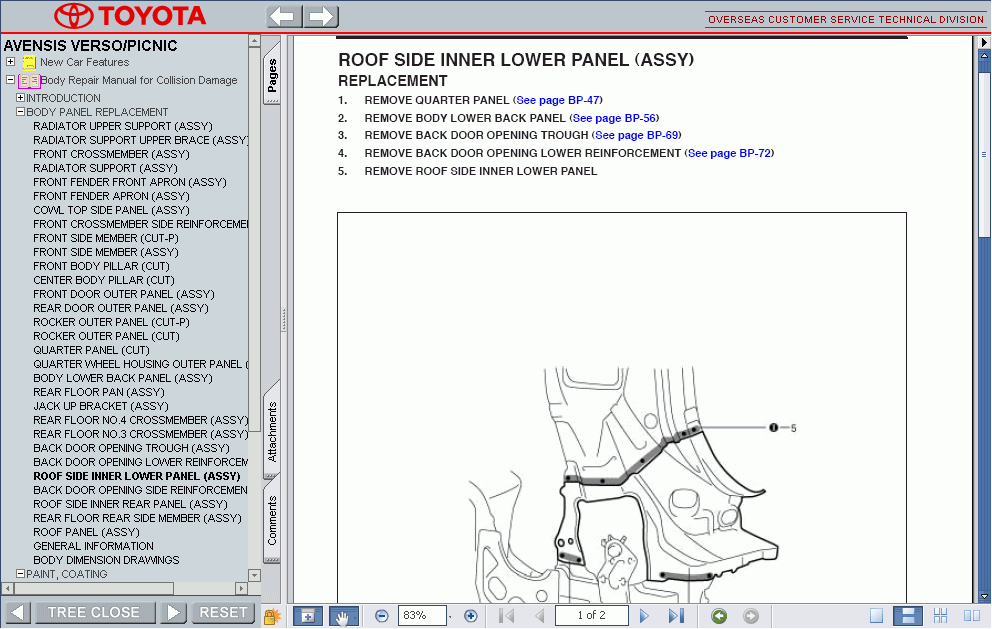Open QUARTER PANEL (CUT) in tree
This screenshot has width=992, height=629.
coord(91,350)
